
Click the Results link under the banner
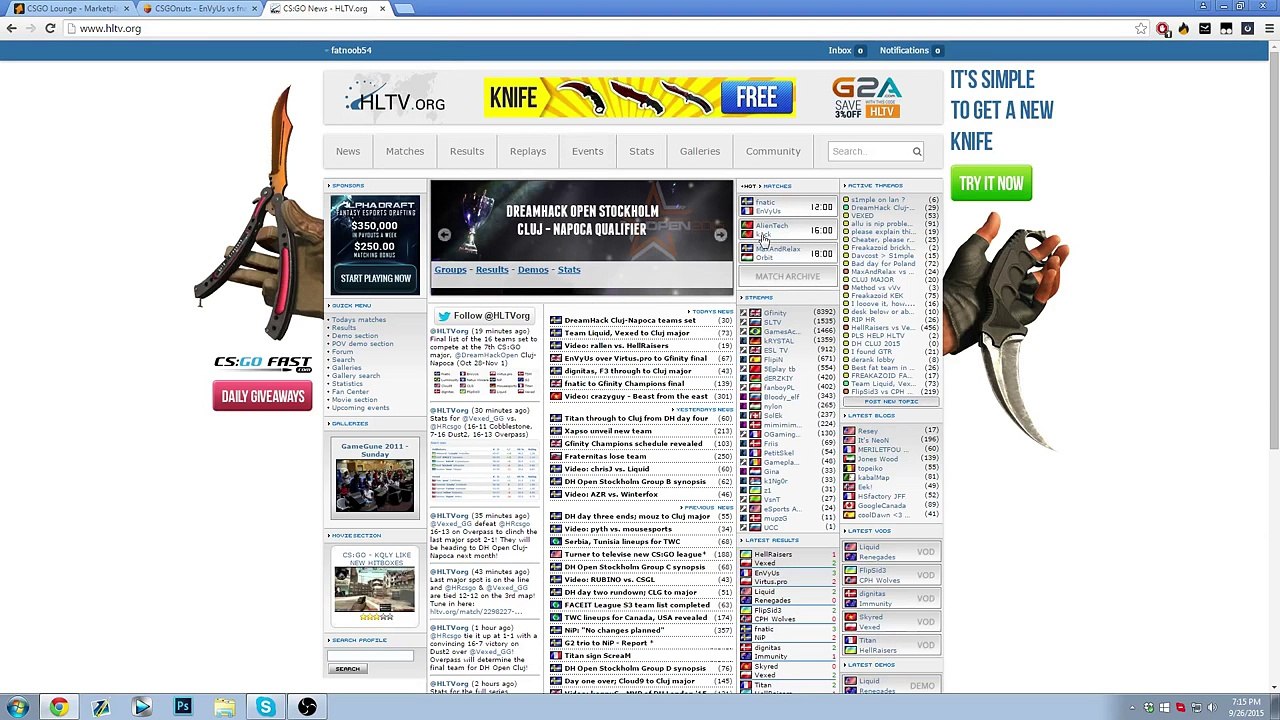[492, 270]
